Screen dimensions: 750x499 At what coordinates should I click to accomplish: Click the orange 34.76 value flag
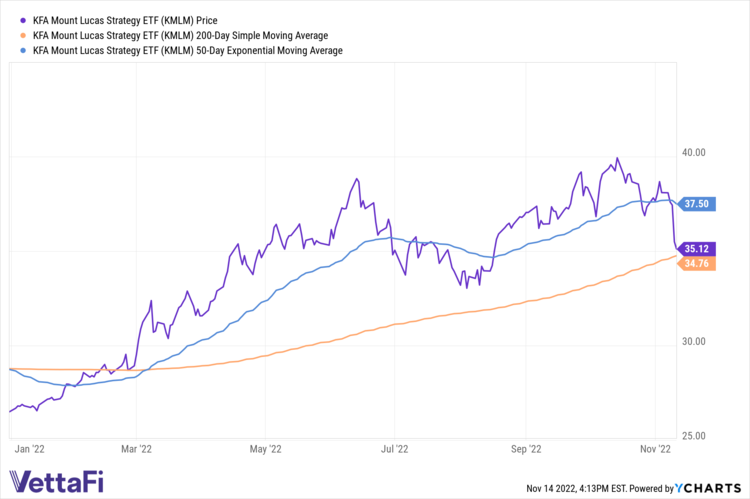pyautogui.click(x=694, y=263)
